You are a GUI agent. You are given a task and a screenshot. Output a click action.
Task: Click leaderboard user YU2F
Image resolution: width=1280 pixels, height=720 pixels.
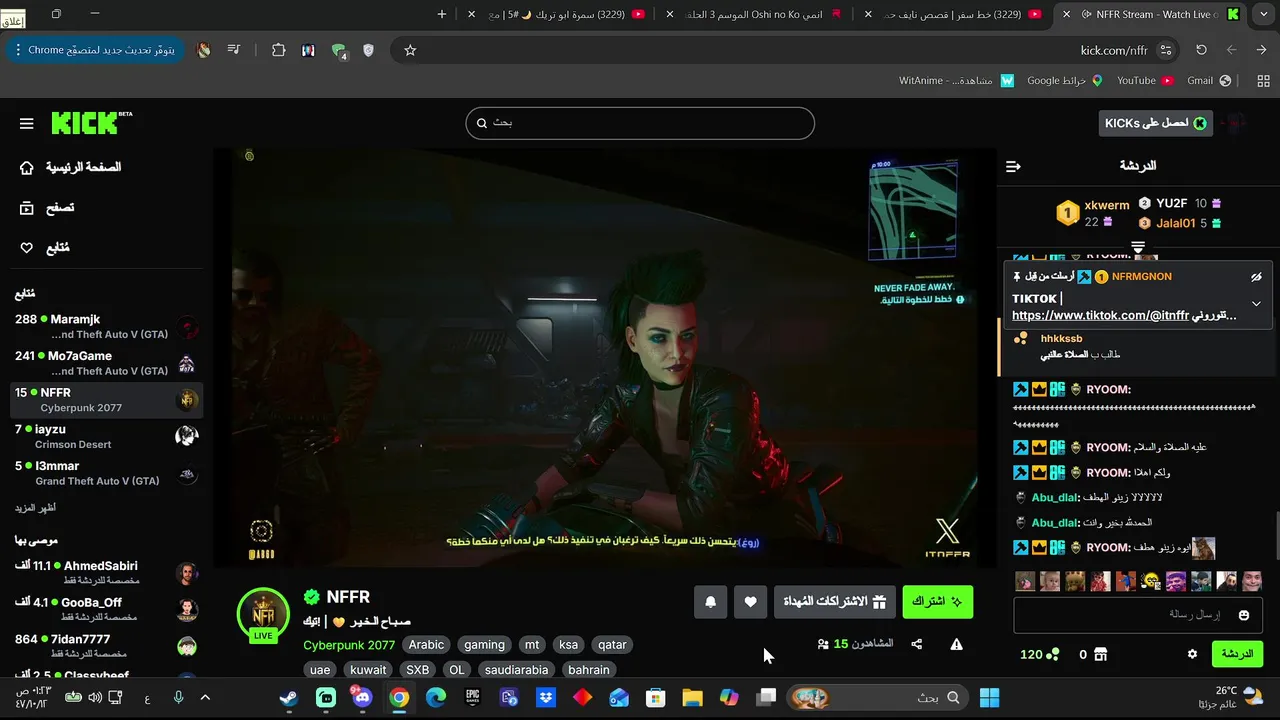point(1171,203)
